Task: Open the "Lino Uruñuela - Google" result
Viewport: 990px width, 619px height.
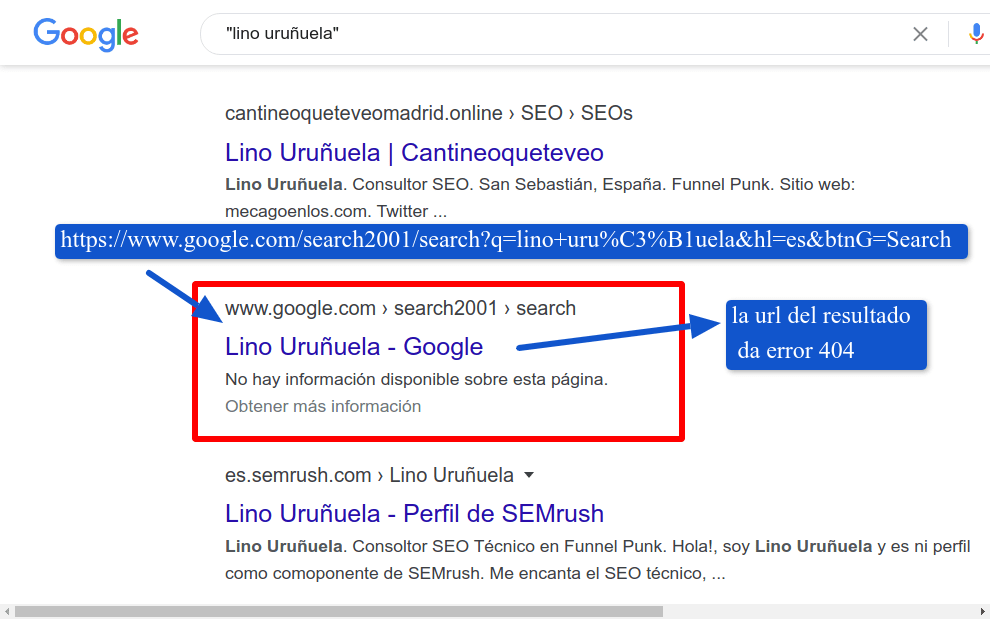Action: point(354,346)
